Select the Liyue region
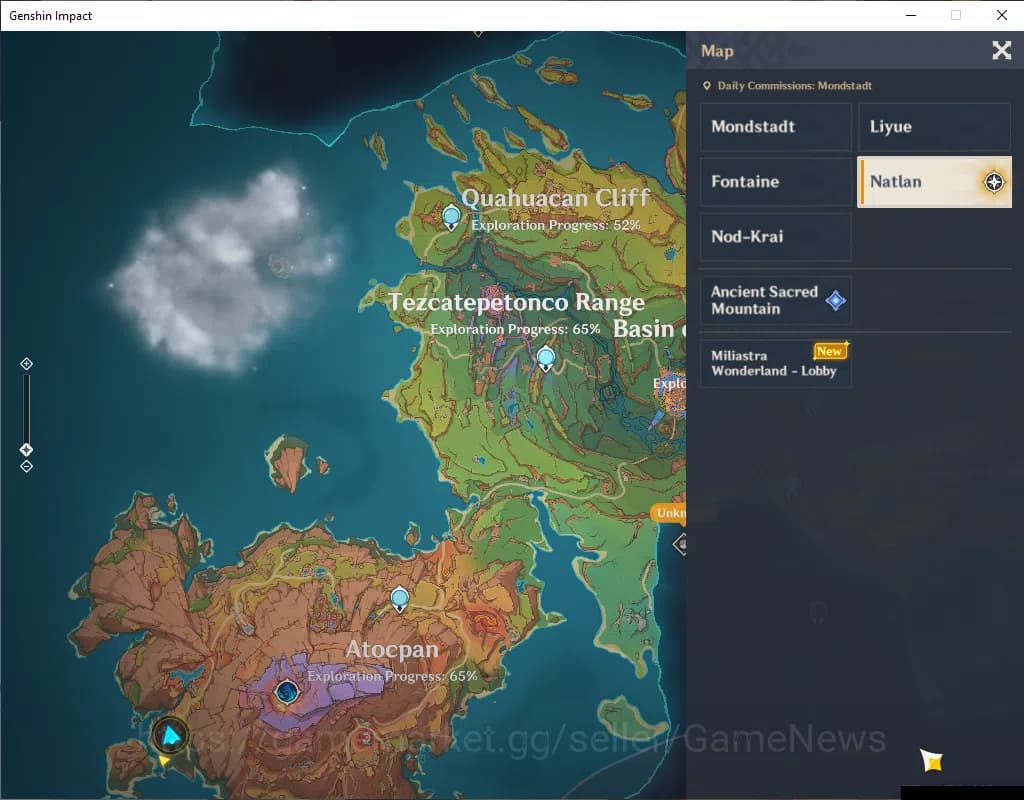The width and height of the screenshot is (1024, 800). coord(935,127)
